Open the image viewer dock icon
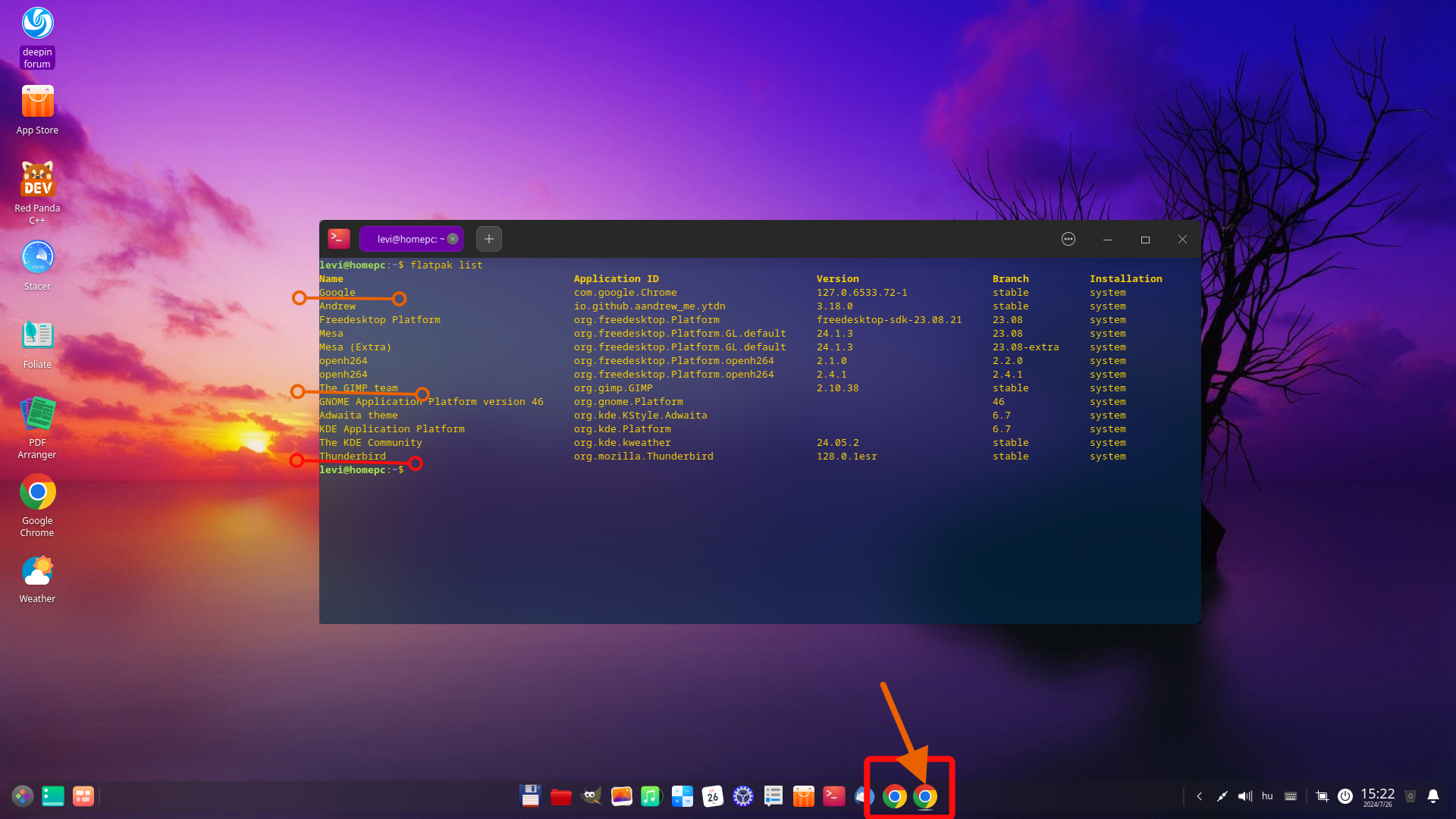1456x819 pixels. coord(622,796)
